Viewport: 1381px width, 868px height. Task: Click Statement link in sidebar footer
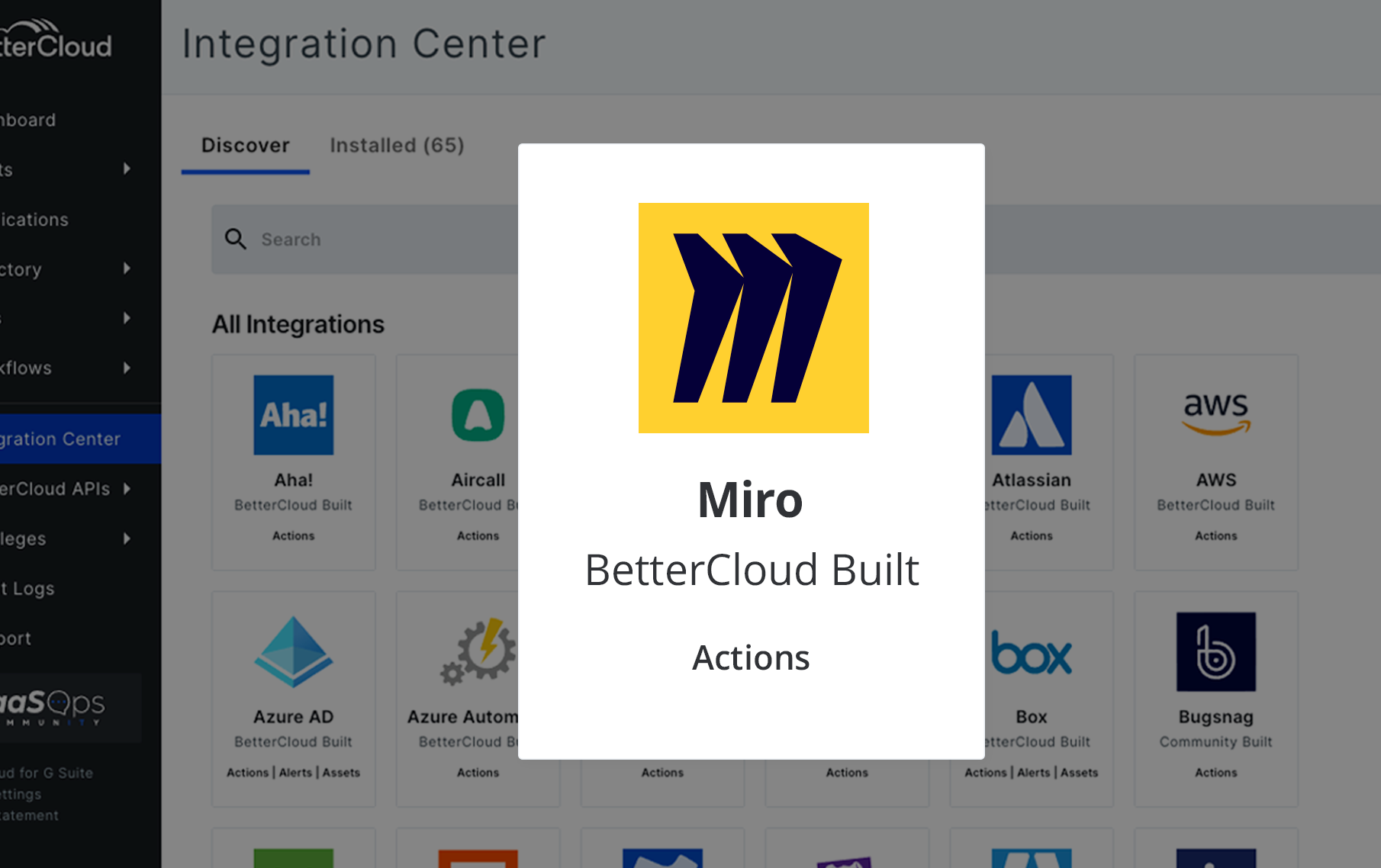pos(29,815)
